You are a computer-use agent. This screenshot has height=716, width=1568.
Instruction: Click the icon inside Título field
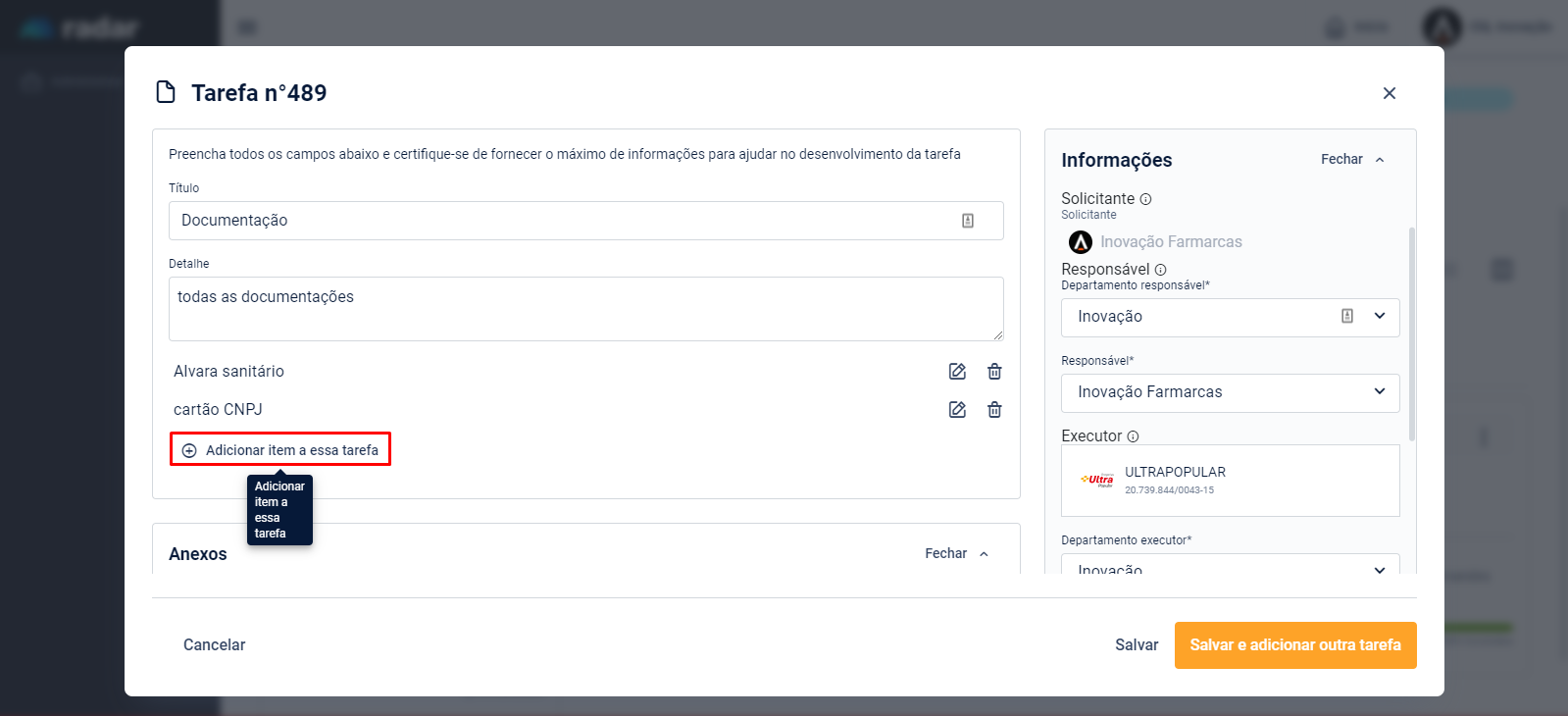(968, 221)
